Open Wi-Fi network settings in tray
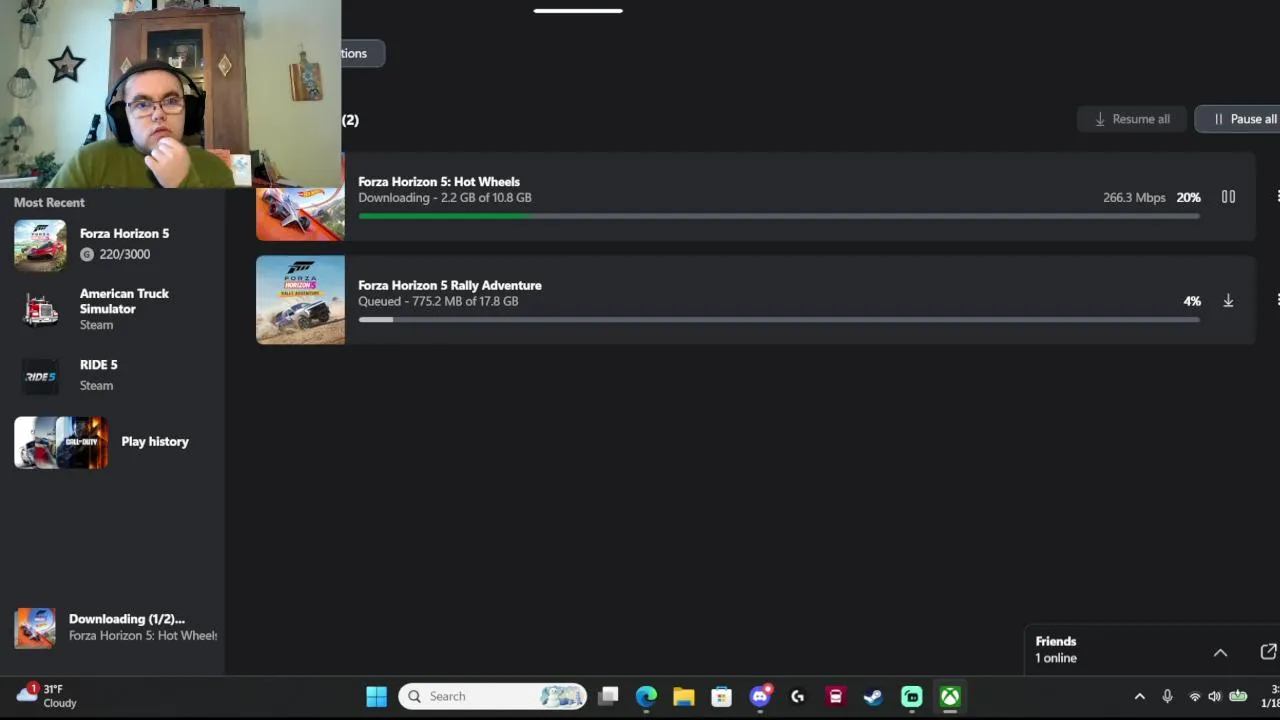 point(1194,696)
